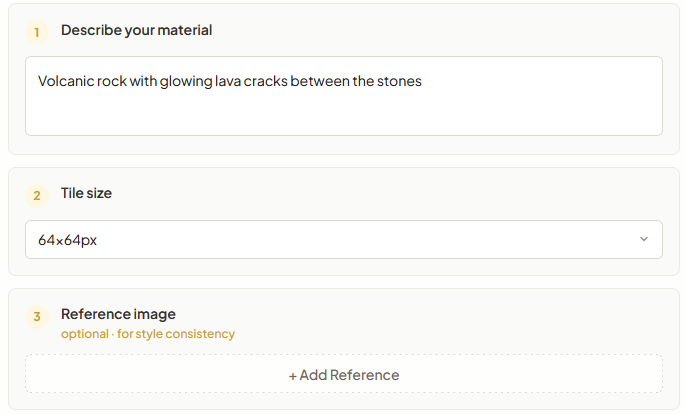This screenshot has height=414, width=685.
Task: Click the blank area below the description text
Action: (x=343, y=113)
